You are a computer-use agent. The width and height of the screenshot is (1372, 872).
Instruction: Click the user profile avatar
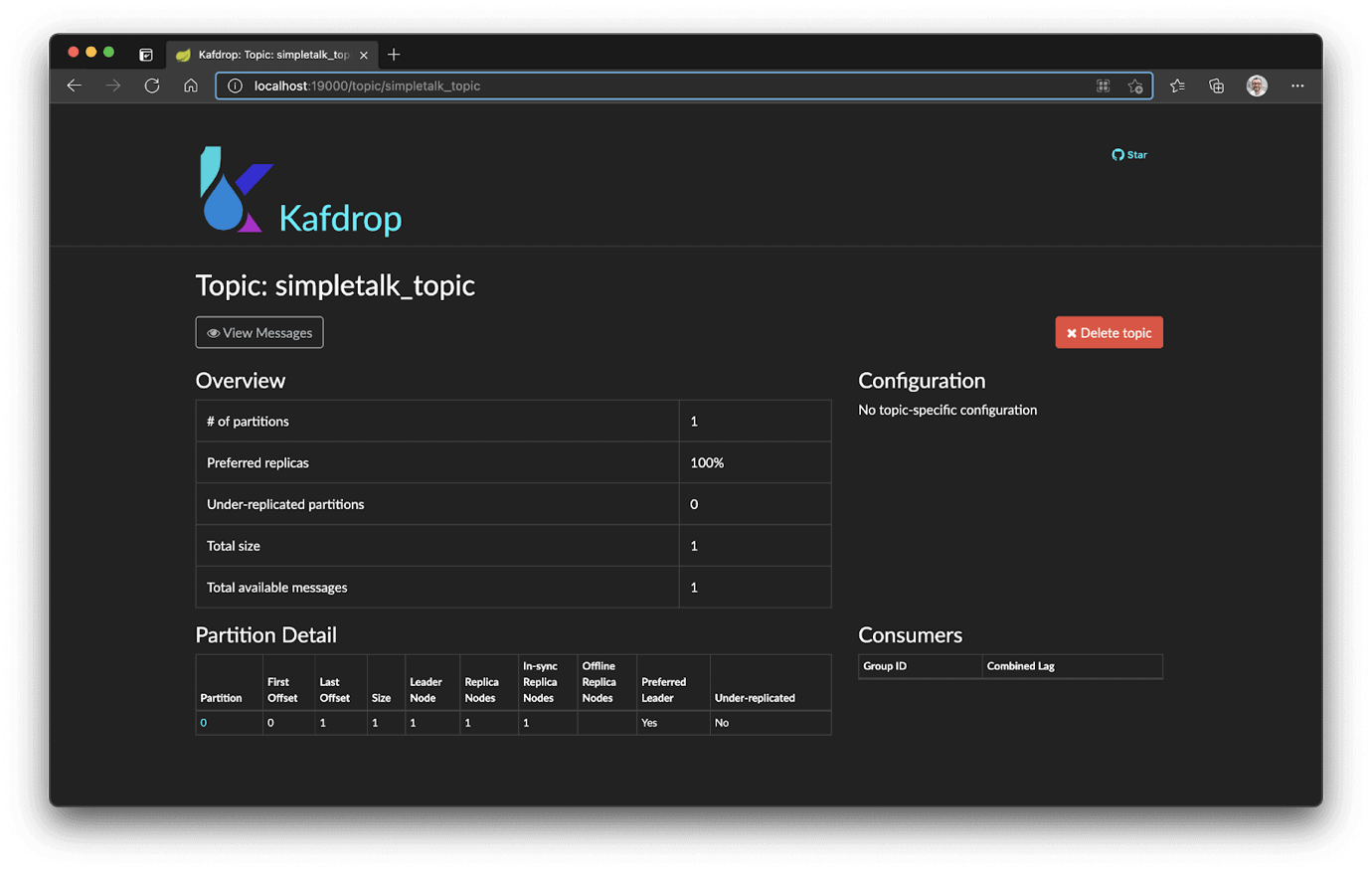click(x=1257, y=86)
